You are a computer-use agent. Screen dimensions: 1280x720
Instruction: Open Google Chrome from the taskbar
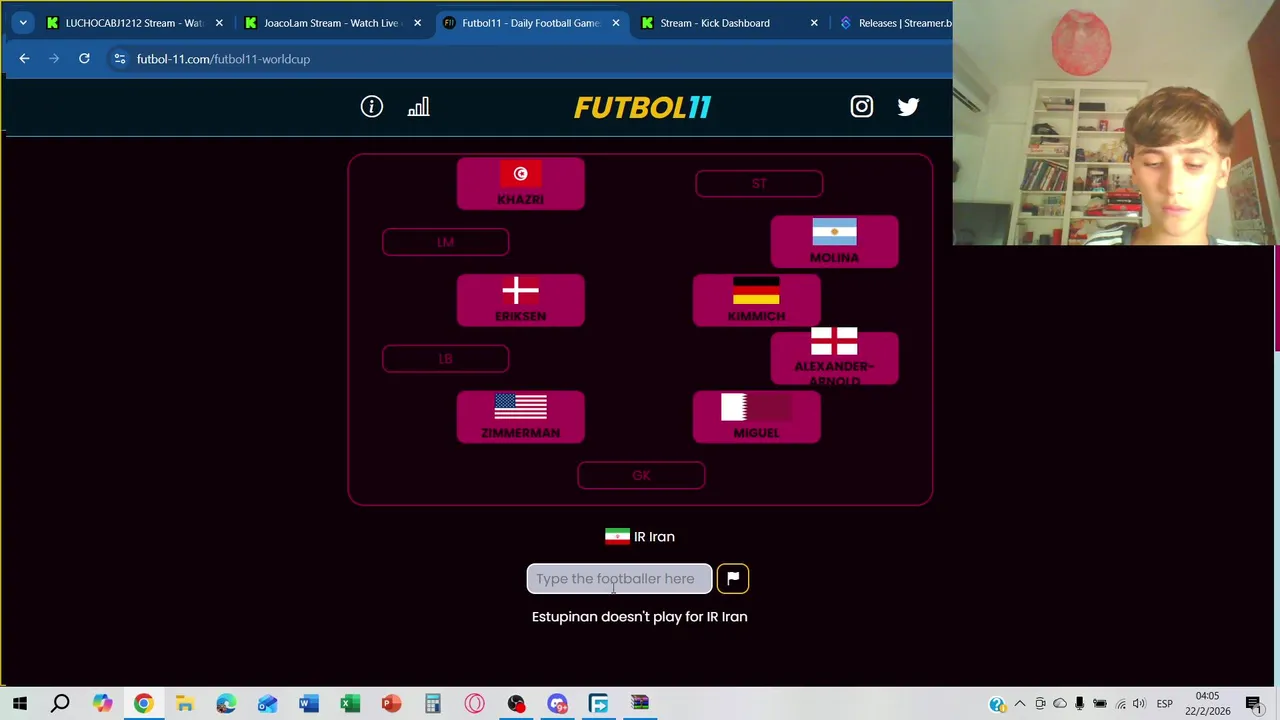click(143, 703)
